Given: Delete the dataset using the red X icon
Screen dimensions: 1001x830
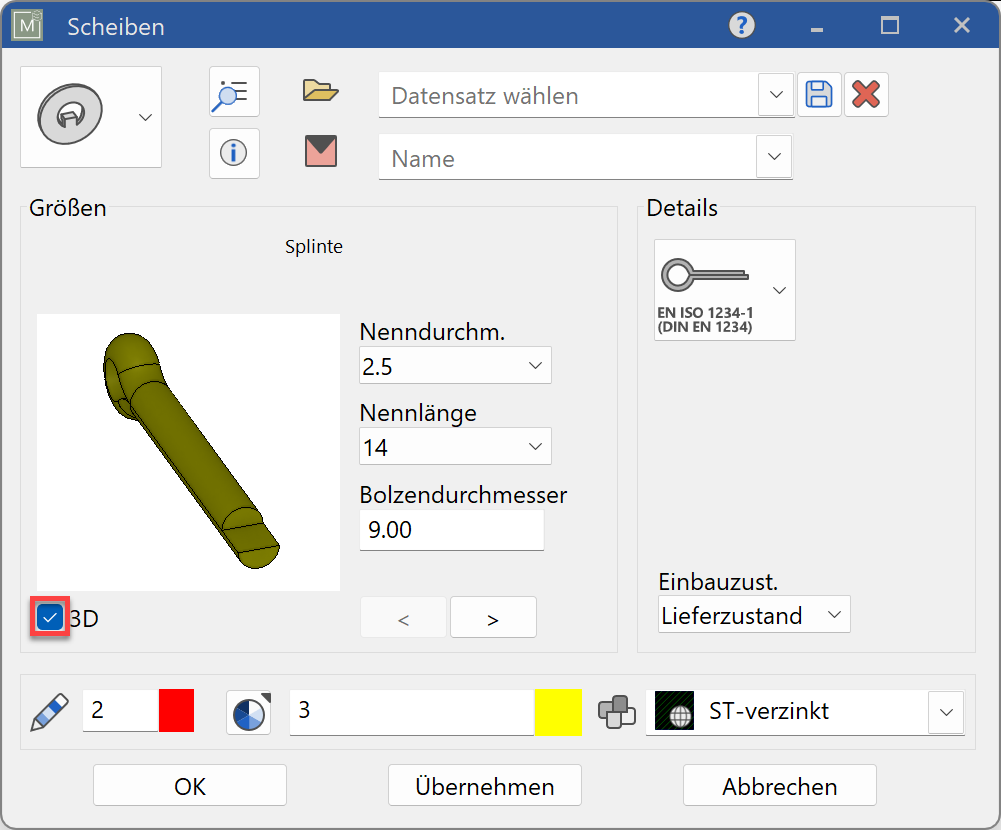Looking at the screenshot, I should (x=865, y=93).
